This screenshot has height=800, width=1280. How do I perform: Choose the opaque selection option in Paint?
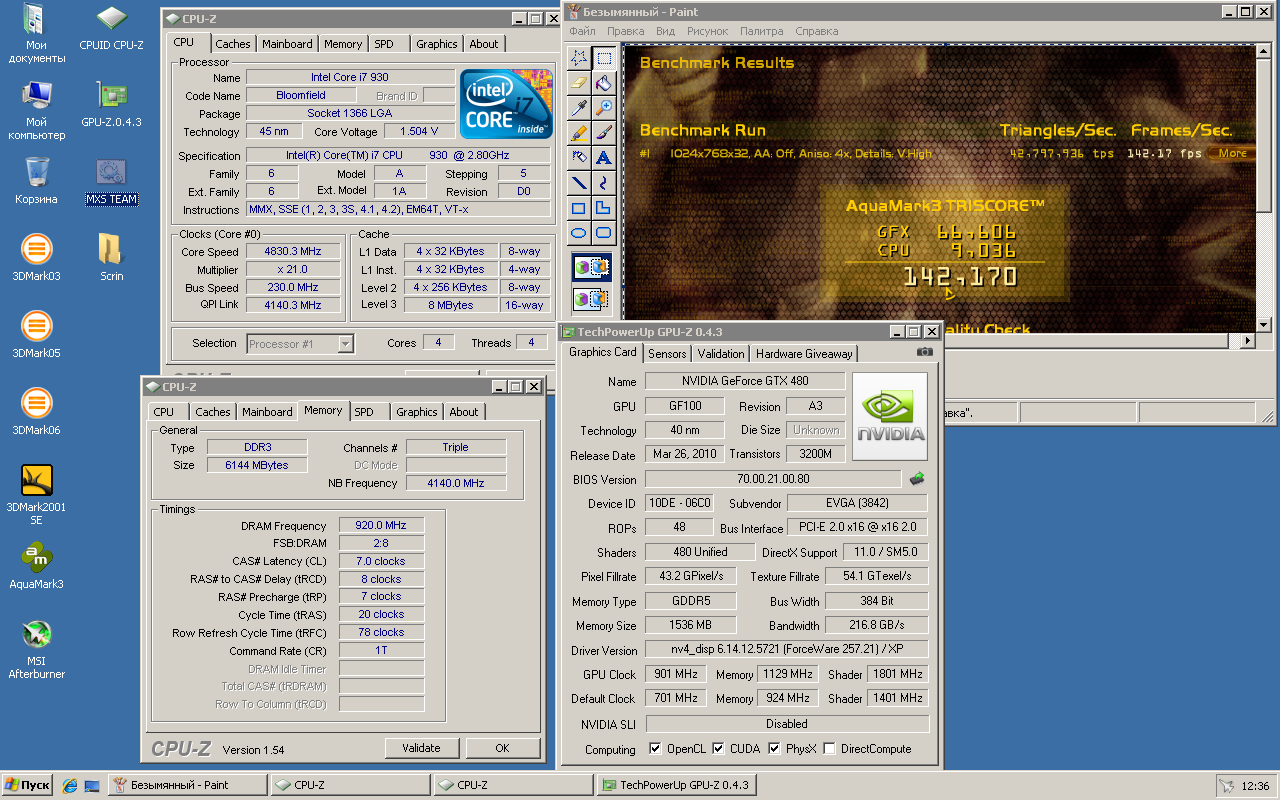pos(591,267)
